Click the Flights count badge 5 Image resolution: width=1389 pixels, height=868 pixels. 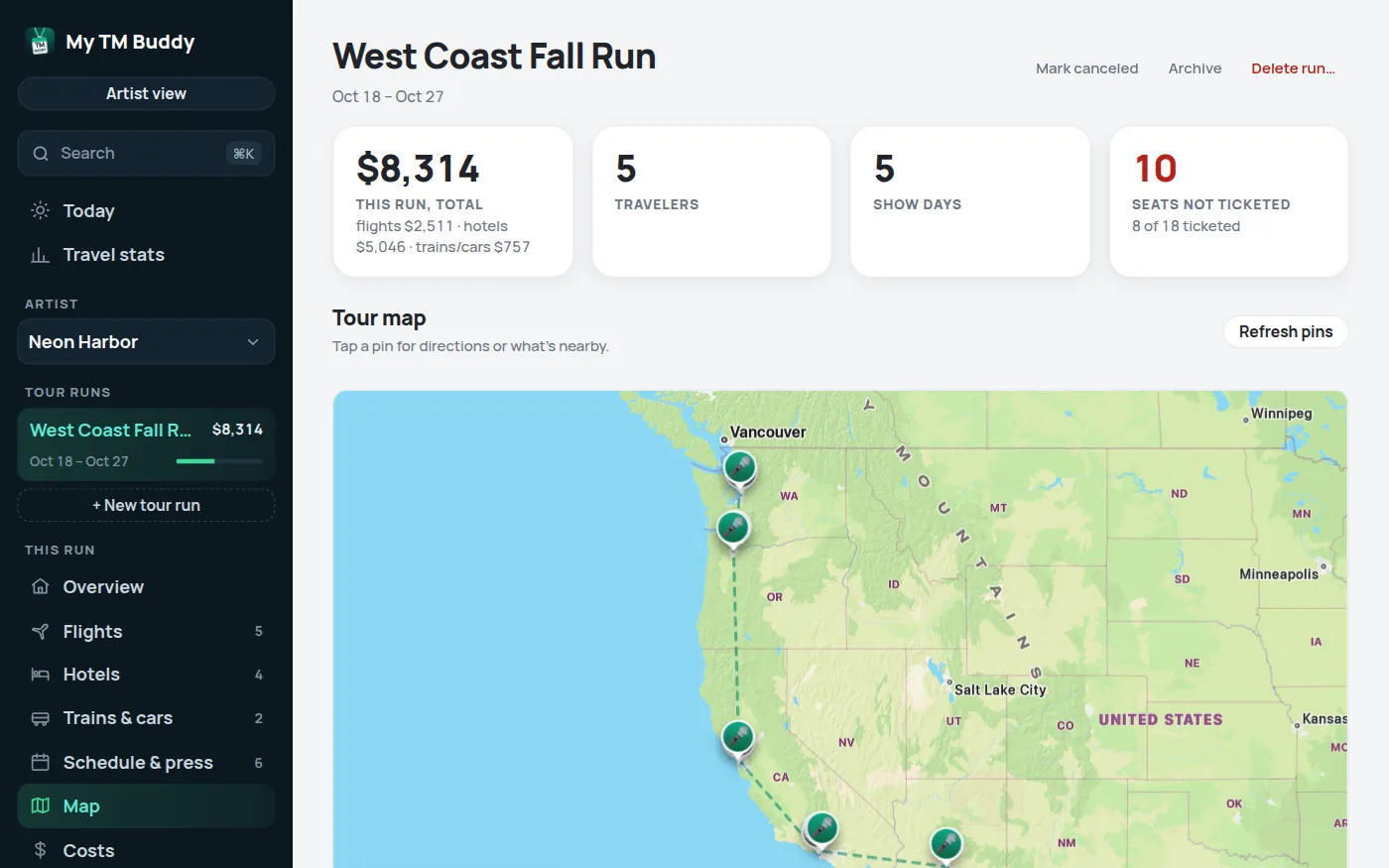tap(258, 632)
